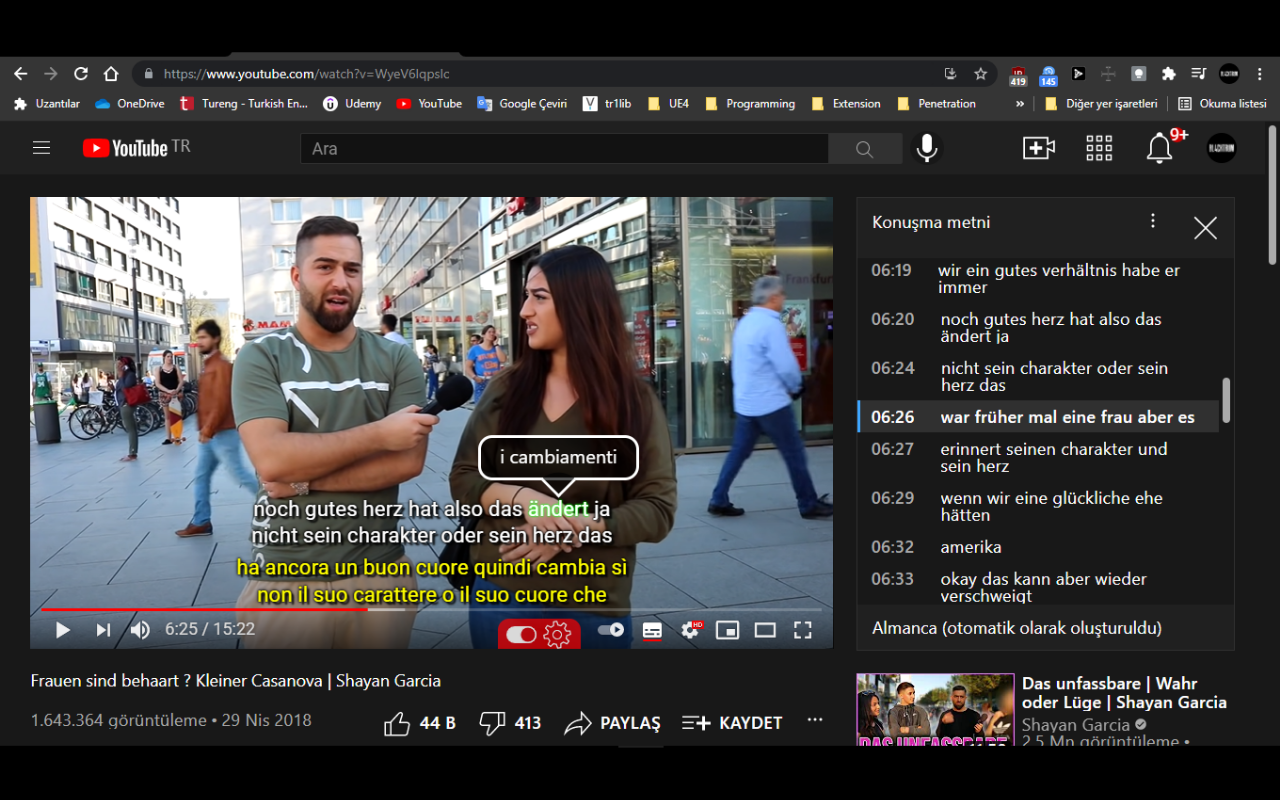
Task: Click the search magnifier button
Action: click(865, 149)
